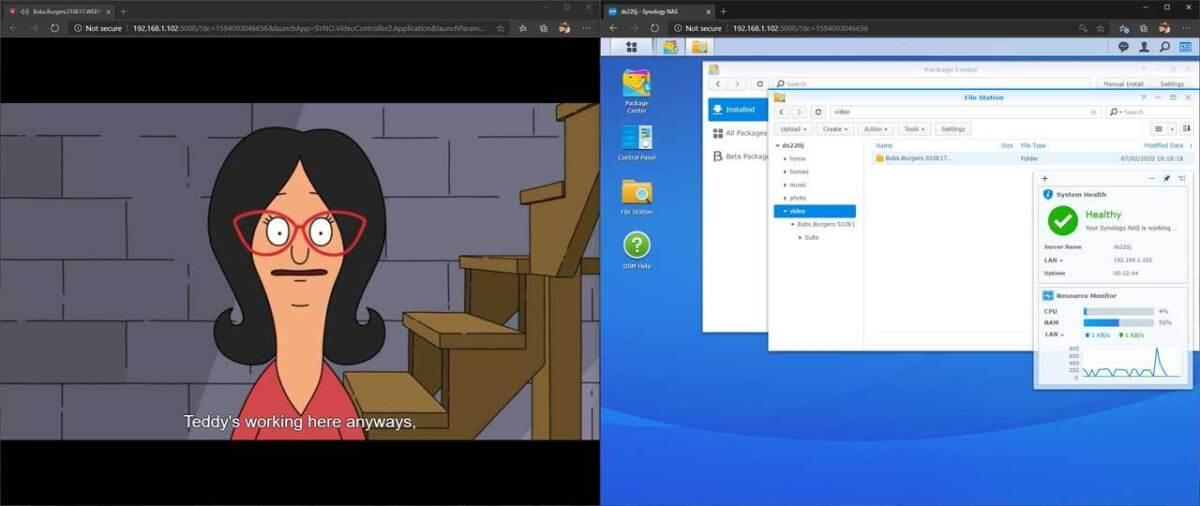The width and height of the screenshot is (1200, 506).
Task: Collapse the video folder tree node
Action: coord(785,211)
